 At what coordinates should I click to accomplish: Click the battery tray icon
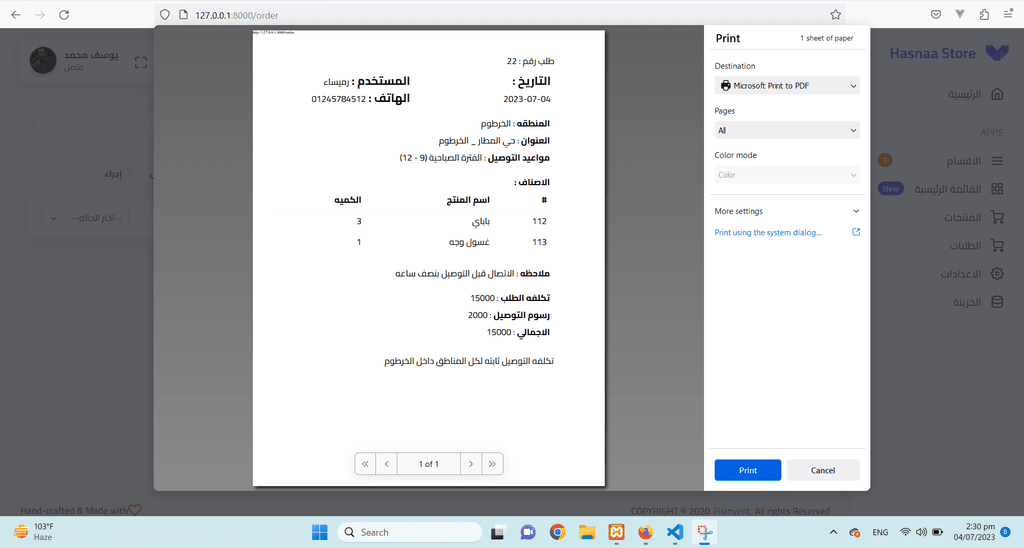(937, 532)
